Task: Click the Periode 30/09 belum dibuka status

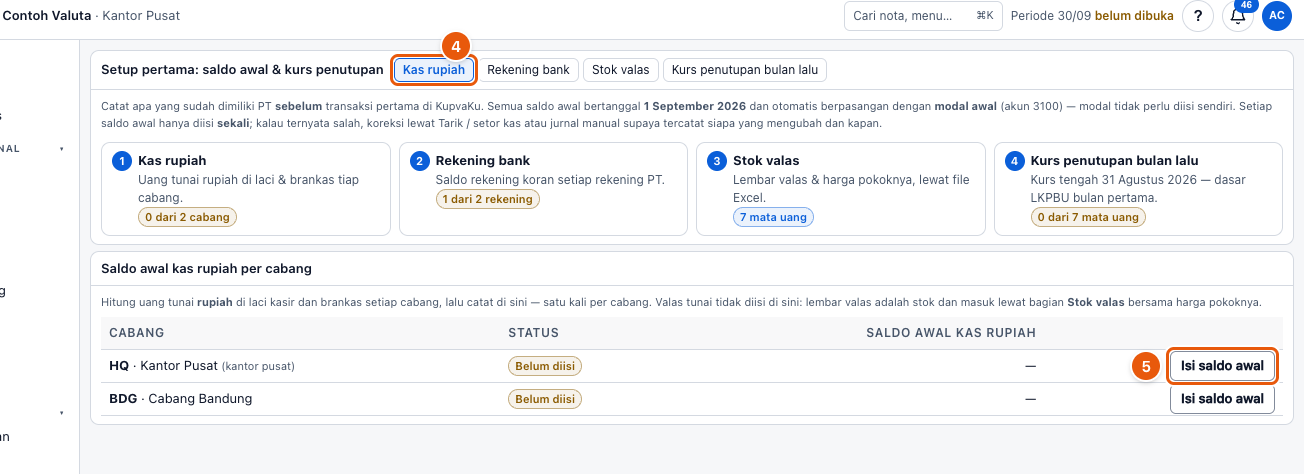Action: 1092,16
